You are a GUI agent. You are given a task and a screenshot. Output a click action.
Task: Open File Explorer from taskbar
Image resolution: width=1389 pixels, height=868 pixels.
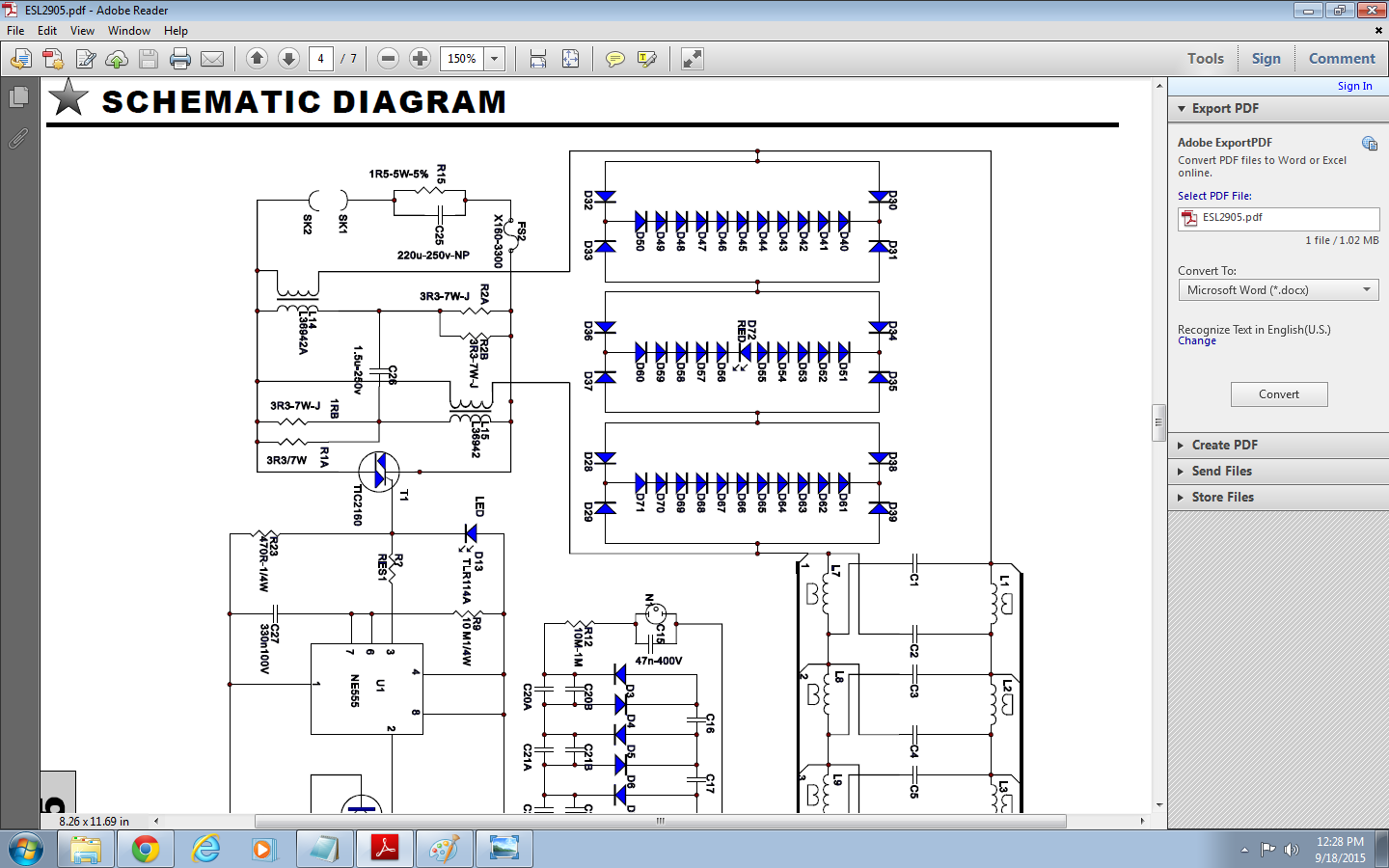point(85,850)
